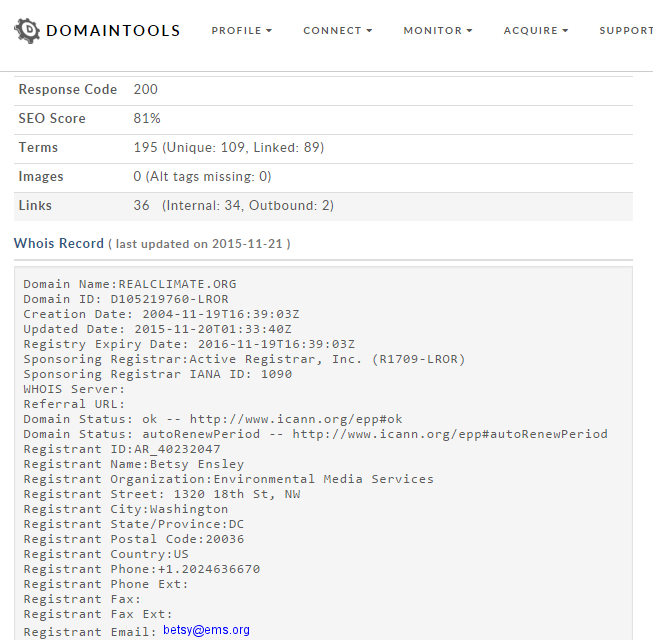Click the Images label

(x=41, y=177)
